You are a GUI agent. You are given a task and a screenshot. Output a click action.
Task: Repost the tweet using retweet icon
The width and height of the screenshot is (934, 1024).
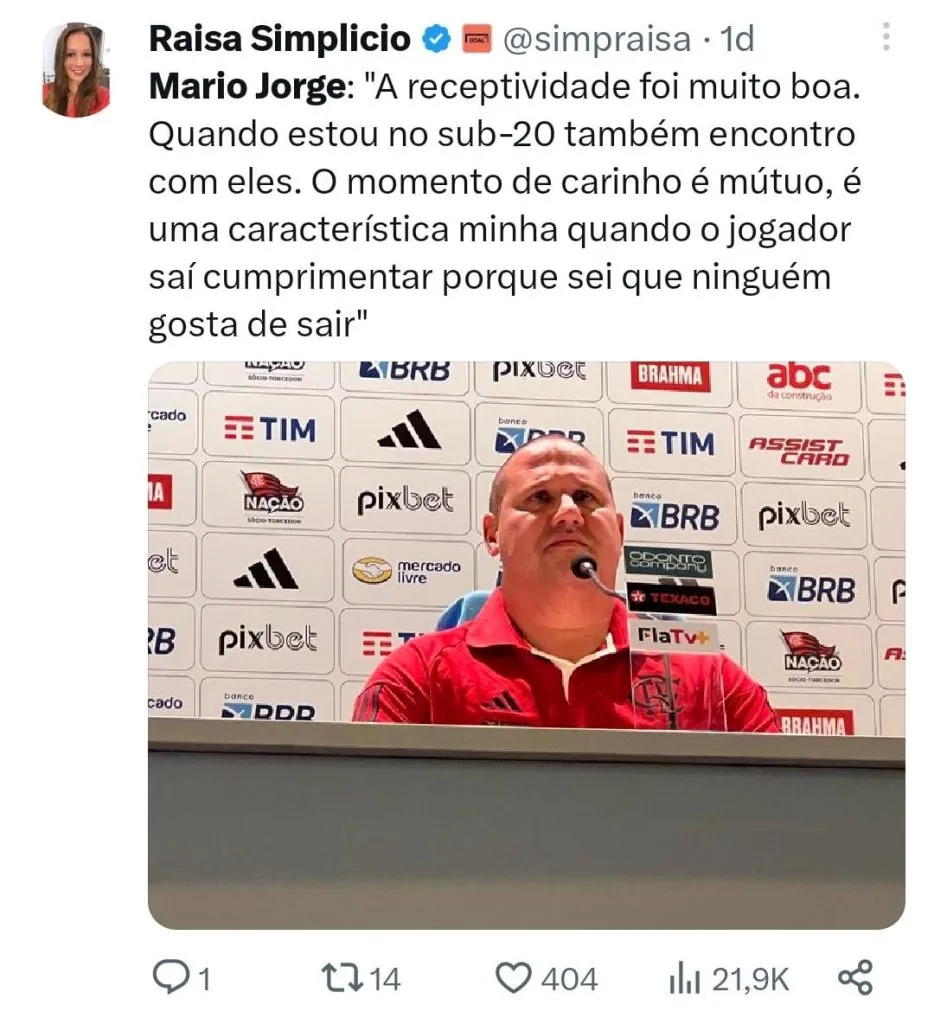[x=343, y=978]
